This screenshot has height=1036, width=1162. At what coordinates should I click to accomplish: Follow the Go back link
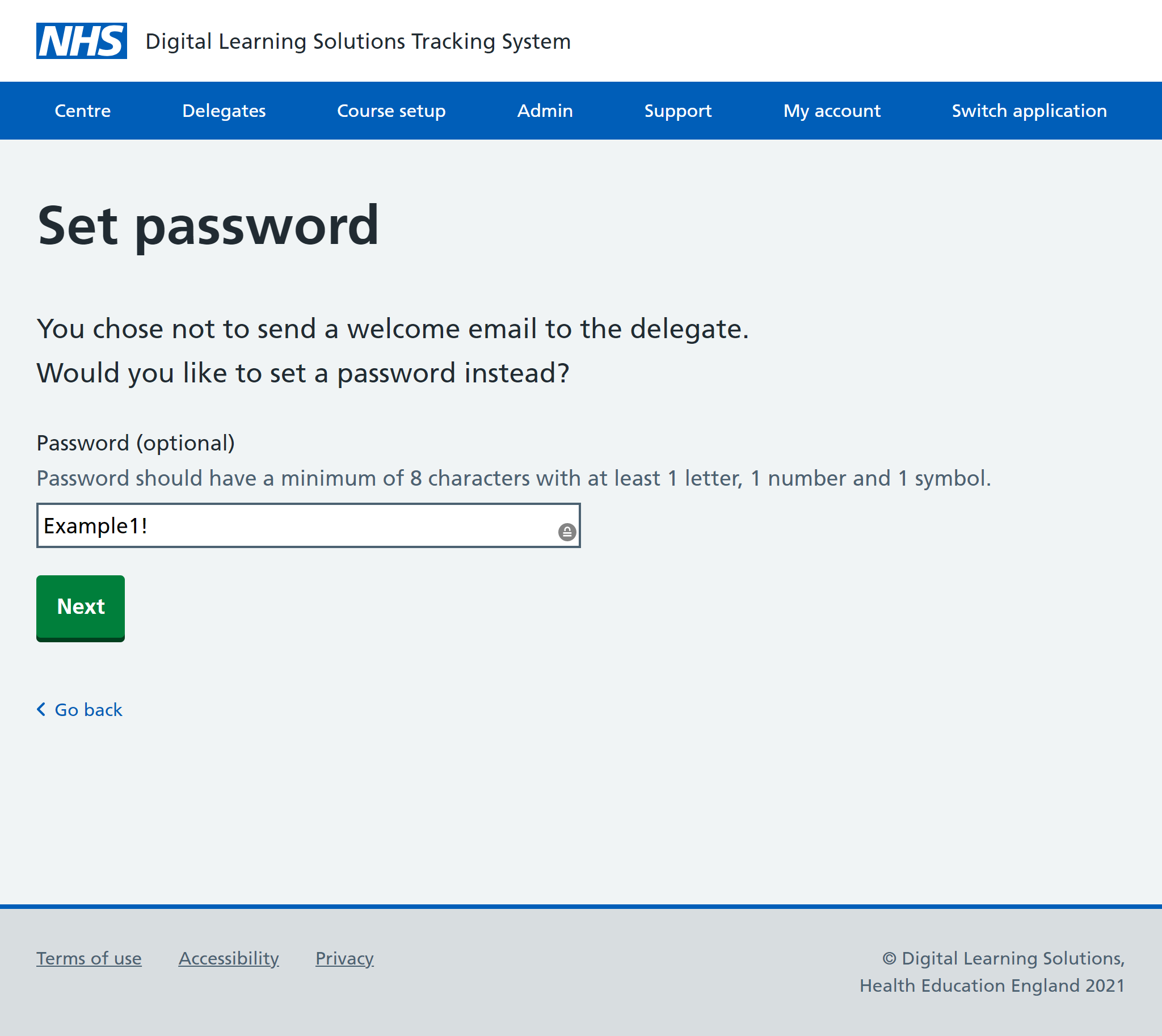(x=89, y=710)
